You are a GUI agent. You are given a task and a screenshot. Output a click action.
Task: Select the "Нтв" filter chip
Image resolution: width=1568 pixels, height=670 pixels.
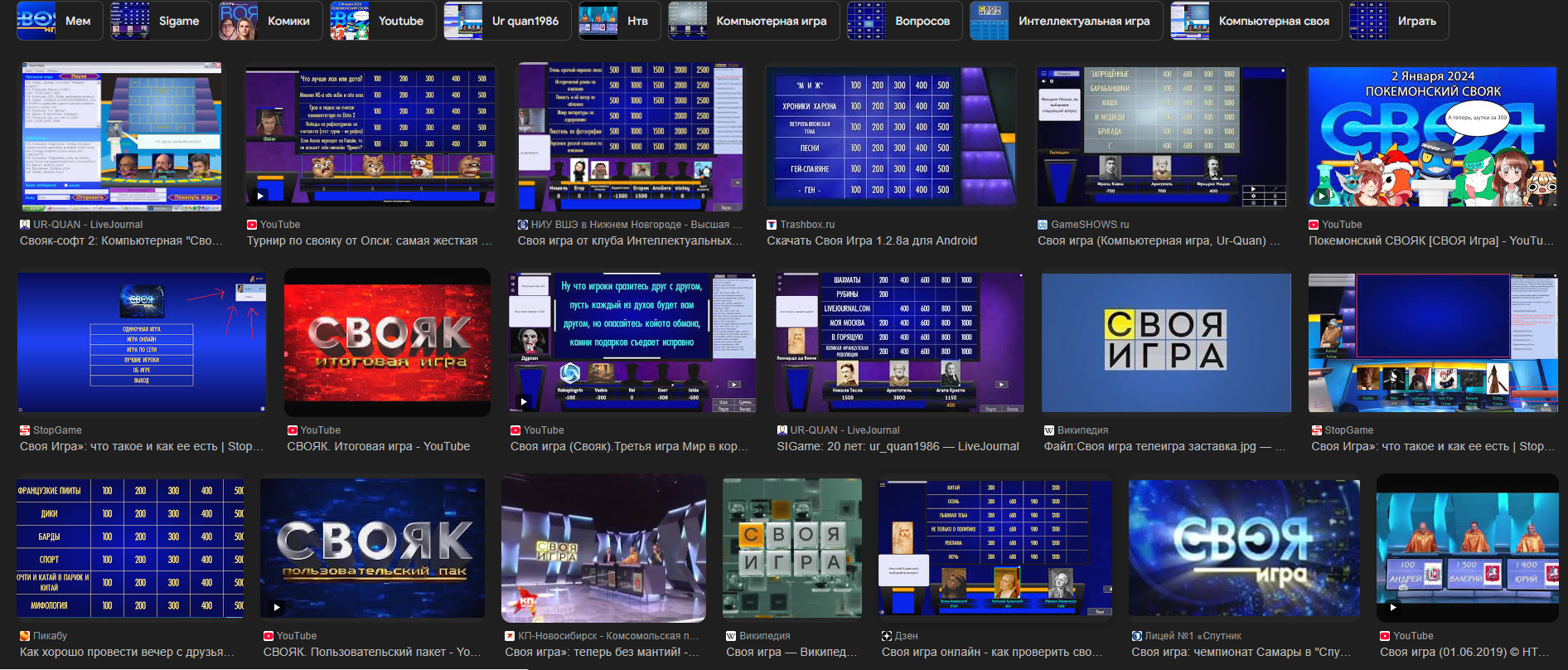619,21
